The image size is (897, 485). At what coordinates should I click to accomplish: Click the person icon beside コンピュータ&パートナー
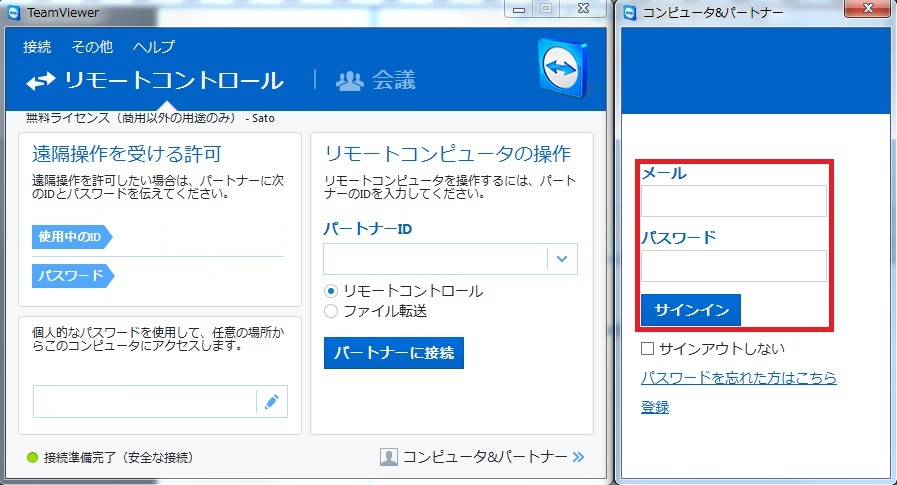[x=388, y=457]
